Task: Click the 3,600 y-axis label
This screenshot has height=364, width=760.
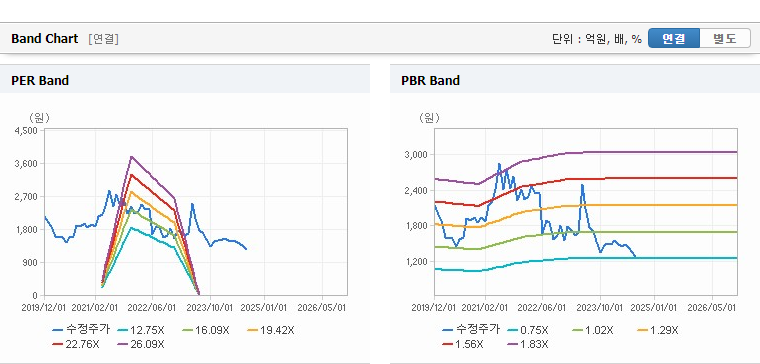Action: click(x=27, y=163)
